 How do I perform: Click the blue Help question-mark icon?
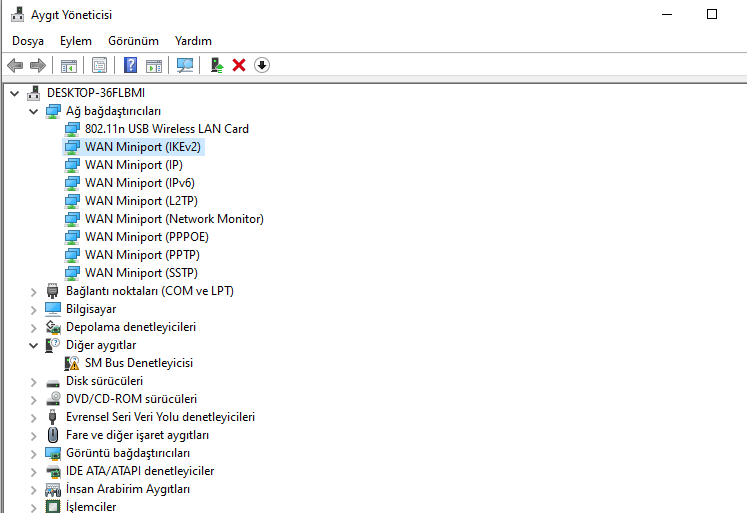point(130,65)
